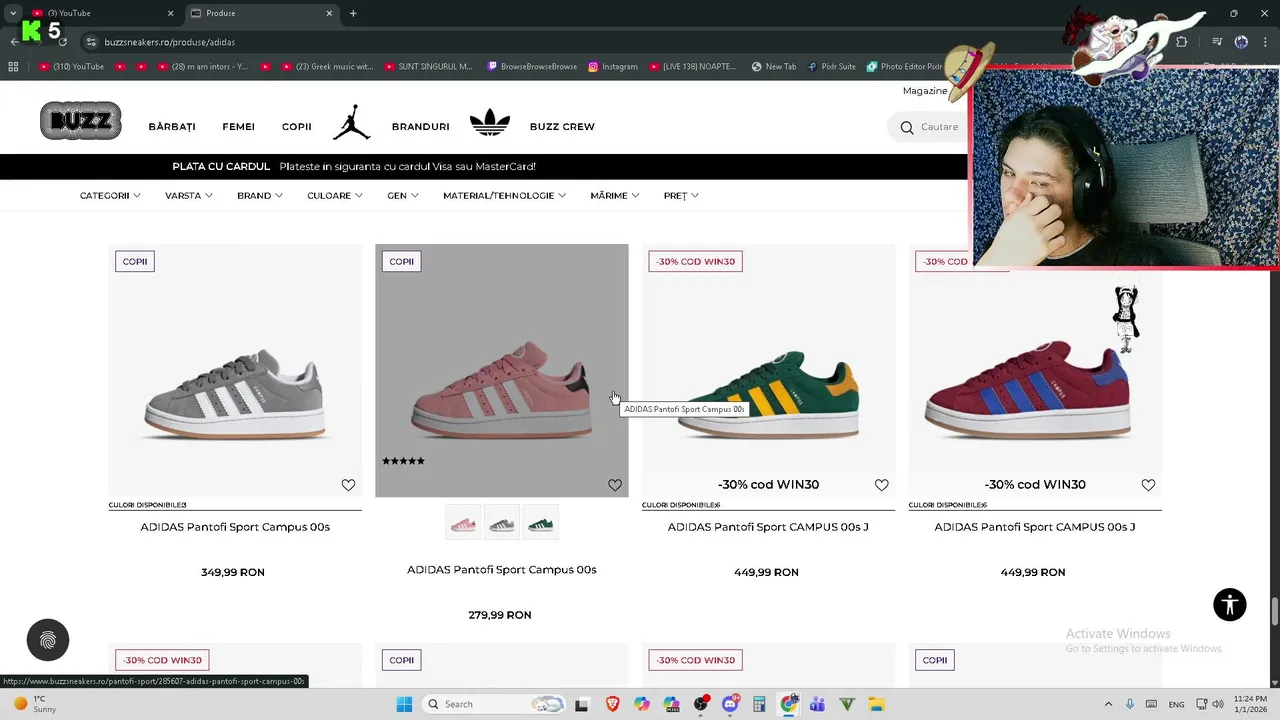Favorite the green CAMPUS 00s J shoe
This screenshot has width=1280, height=720.
pyautogui.click(x=881, y=485)
